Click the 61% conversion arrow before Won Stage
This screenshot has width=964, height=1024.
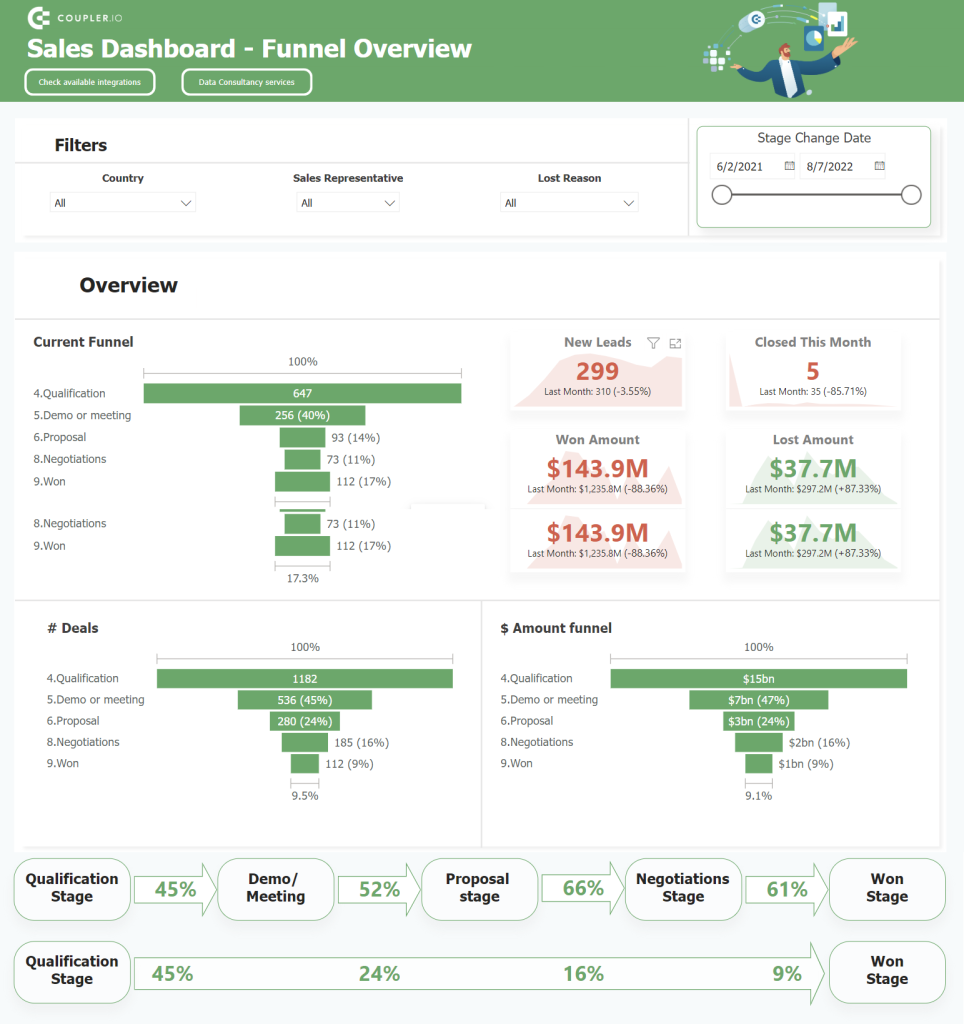click(788, 889)
